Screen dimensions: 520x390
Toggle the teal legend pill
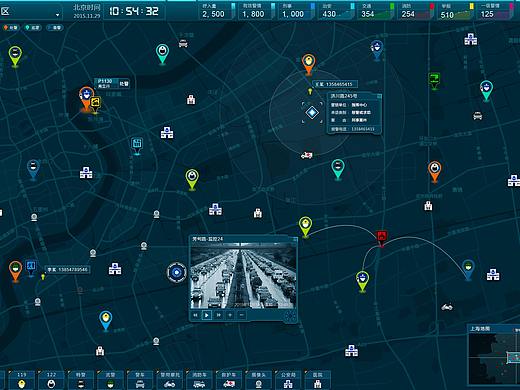(x=33, y=28)
